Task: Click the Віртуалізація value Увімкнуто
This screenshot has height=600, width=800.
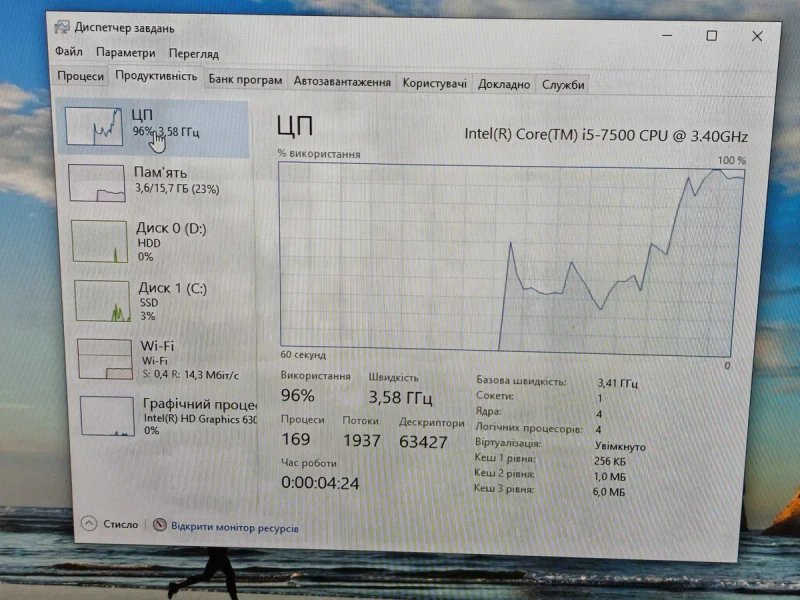Action: point(620,446)
